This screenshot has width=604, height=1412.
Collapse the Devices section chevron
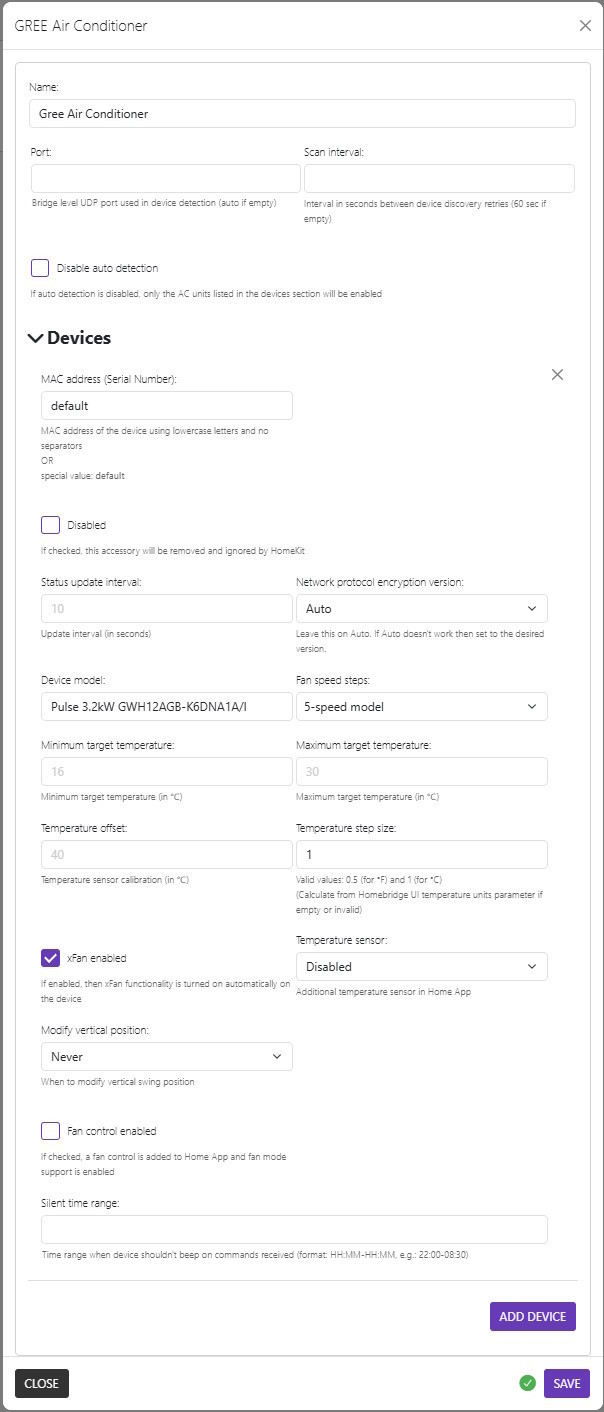(36, 338)
